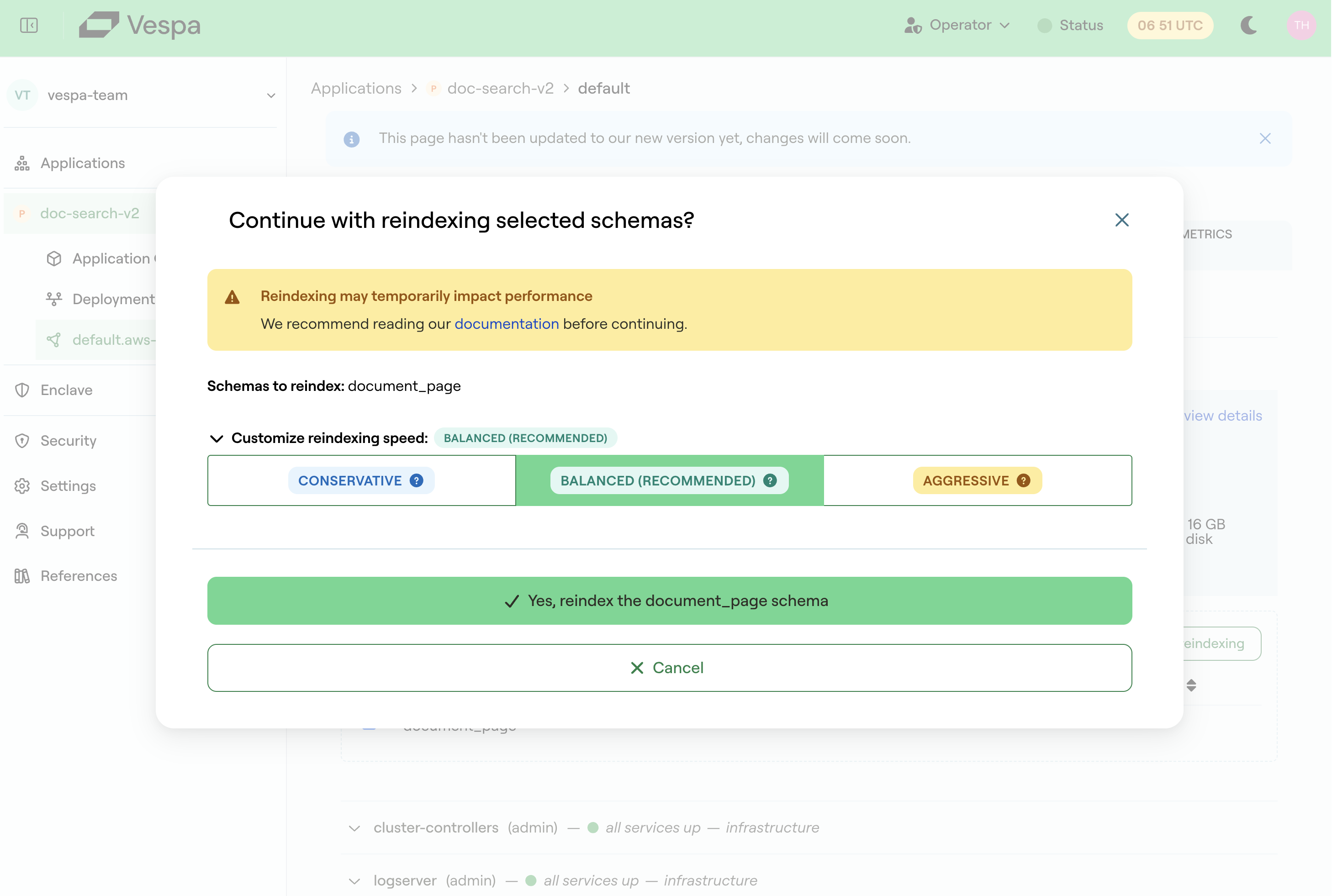This screenshot has width=1332, height=896.
Task: Select the Aggressive reindexing speed
Action: [977, 480]
